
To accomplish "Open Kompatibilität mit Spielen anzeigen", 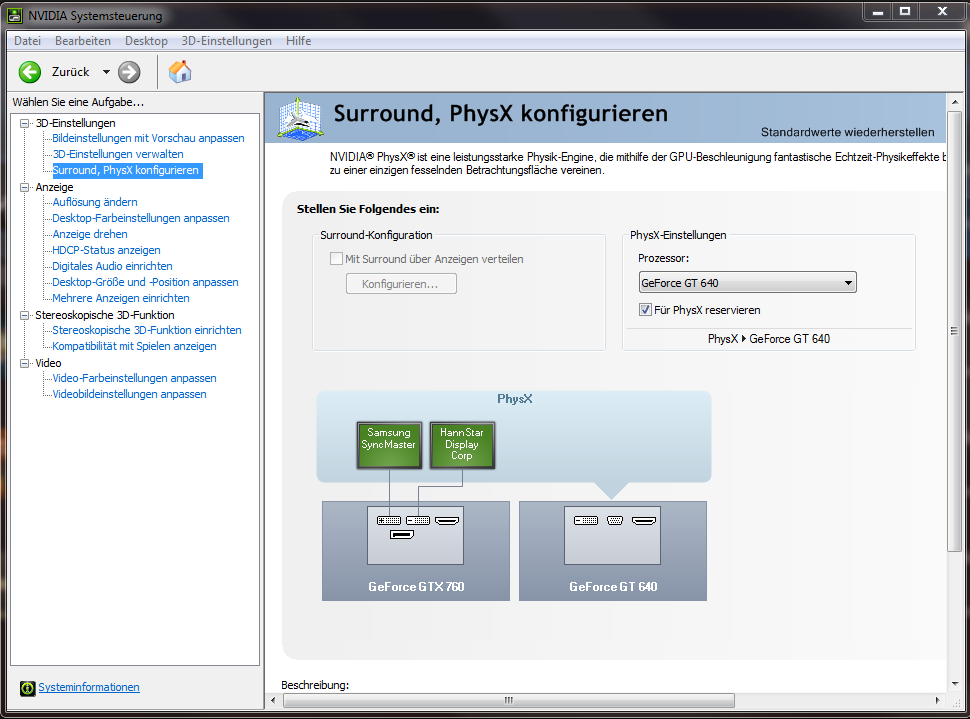I will (134, 347).
